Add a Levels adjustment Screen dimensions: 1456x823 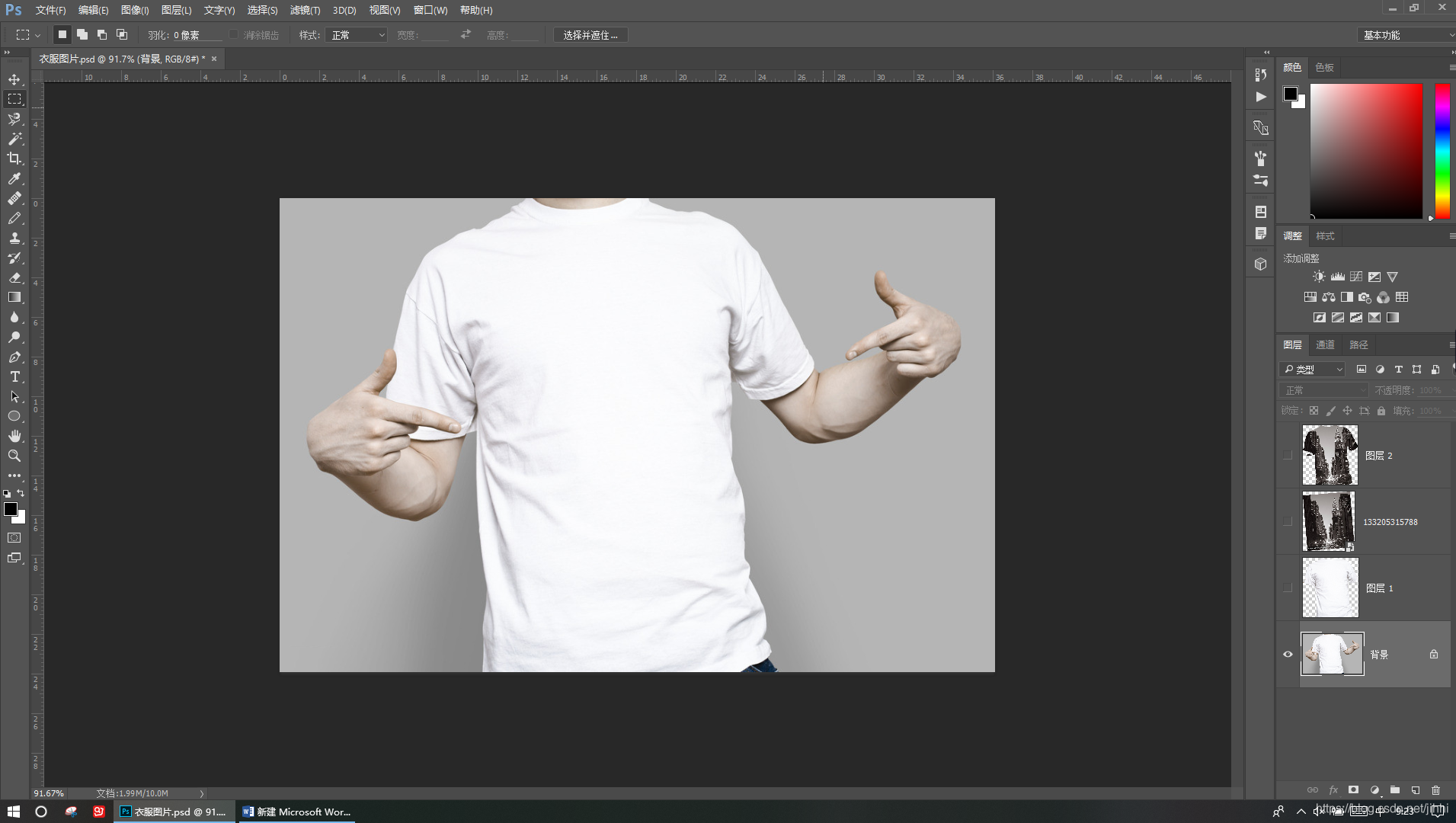pos(1337,277)
